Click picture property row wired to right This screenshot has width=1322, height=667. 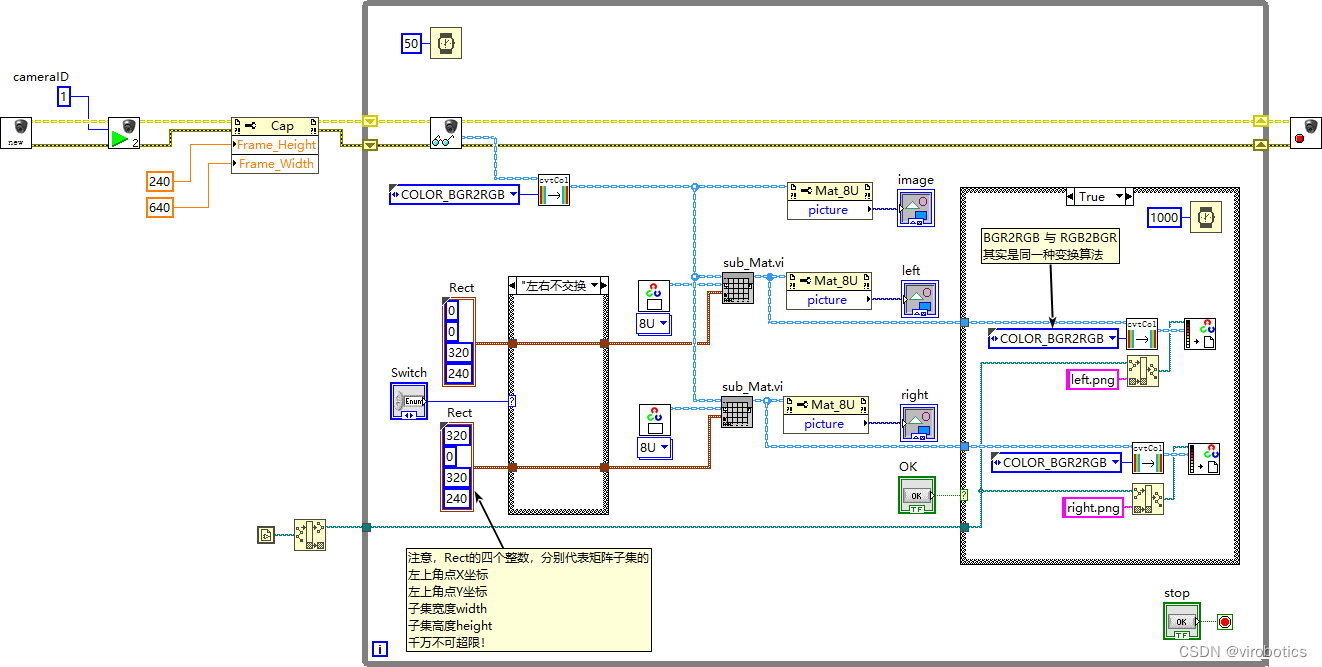pyautogui.click(x=826, y=423)
